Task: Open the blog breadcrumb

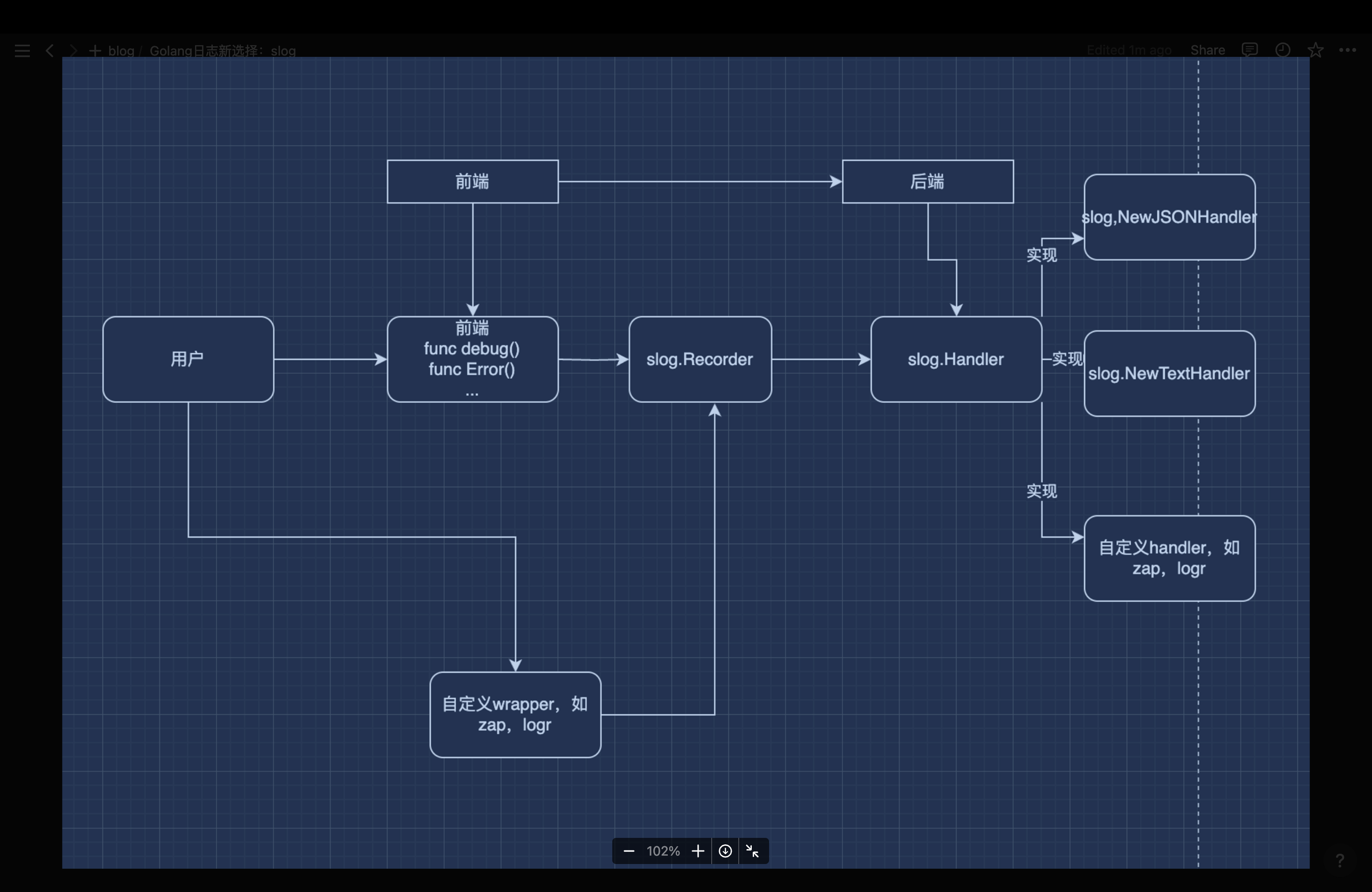Action: 121,51
